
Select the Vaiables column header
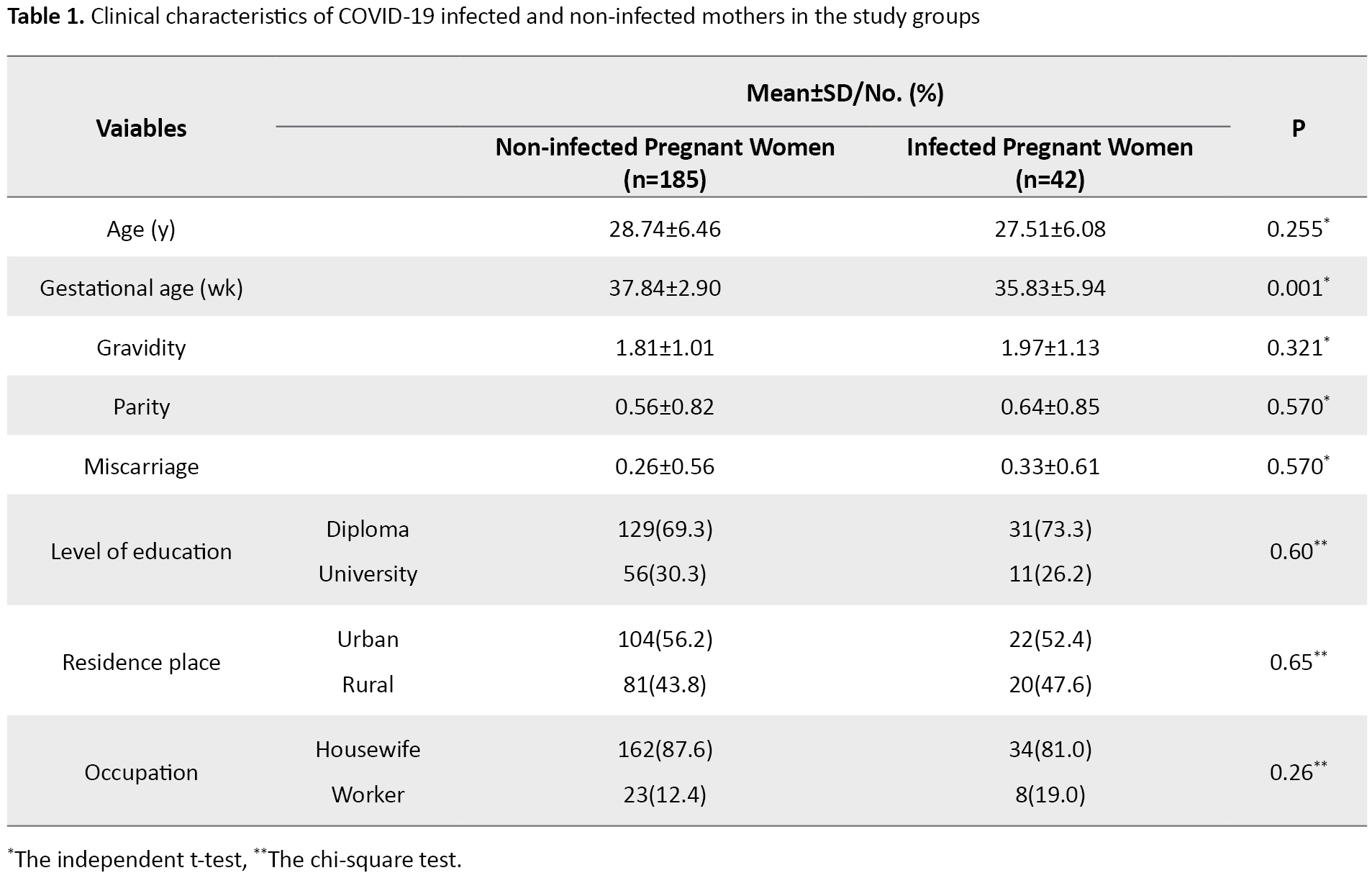pyautogui.click(x=141, y=128)
